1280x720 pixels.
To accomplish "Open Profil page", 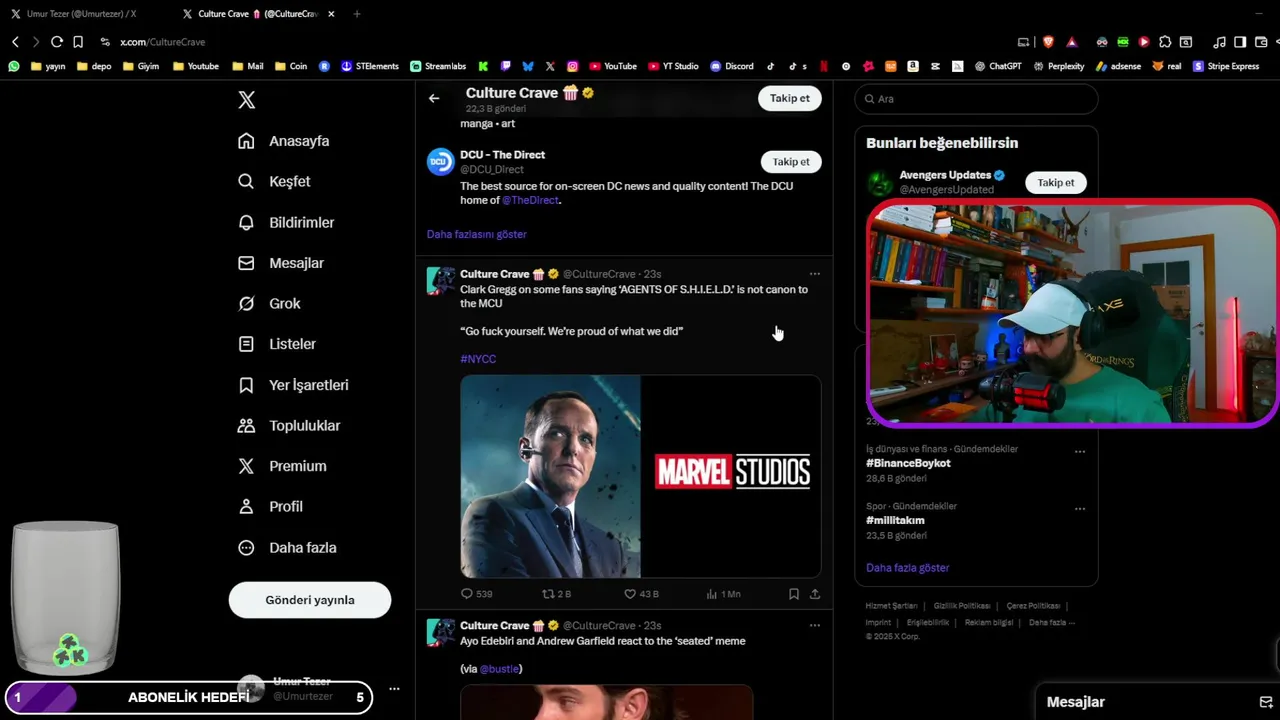I will (270, 506).
